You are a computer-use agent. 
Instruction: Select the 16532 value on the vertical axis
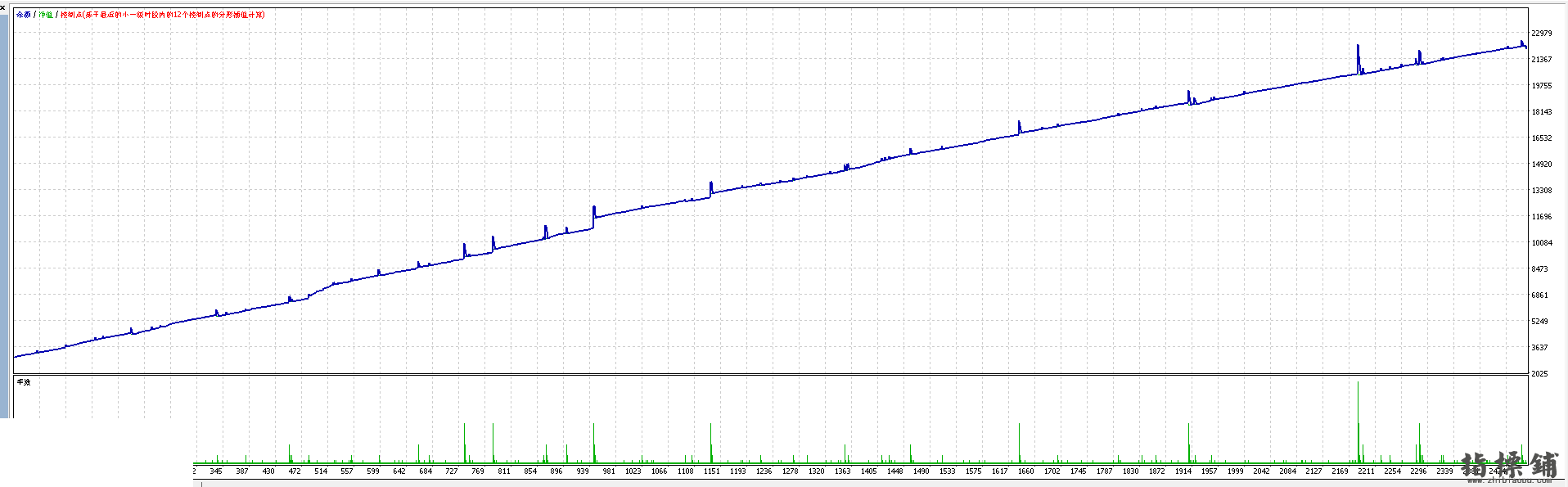[1542, 138]
